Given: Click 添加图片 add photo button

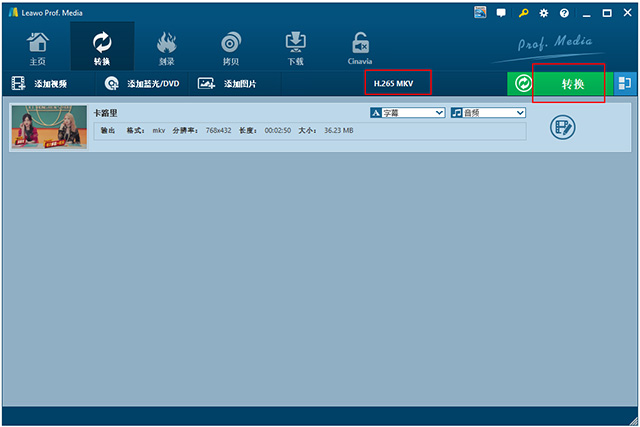Looking at the screenshot, I should [x=227, y=84].
